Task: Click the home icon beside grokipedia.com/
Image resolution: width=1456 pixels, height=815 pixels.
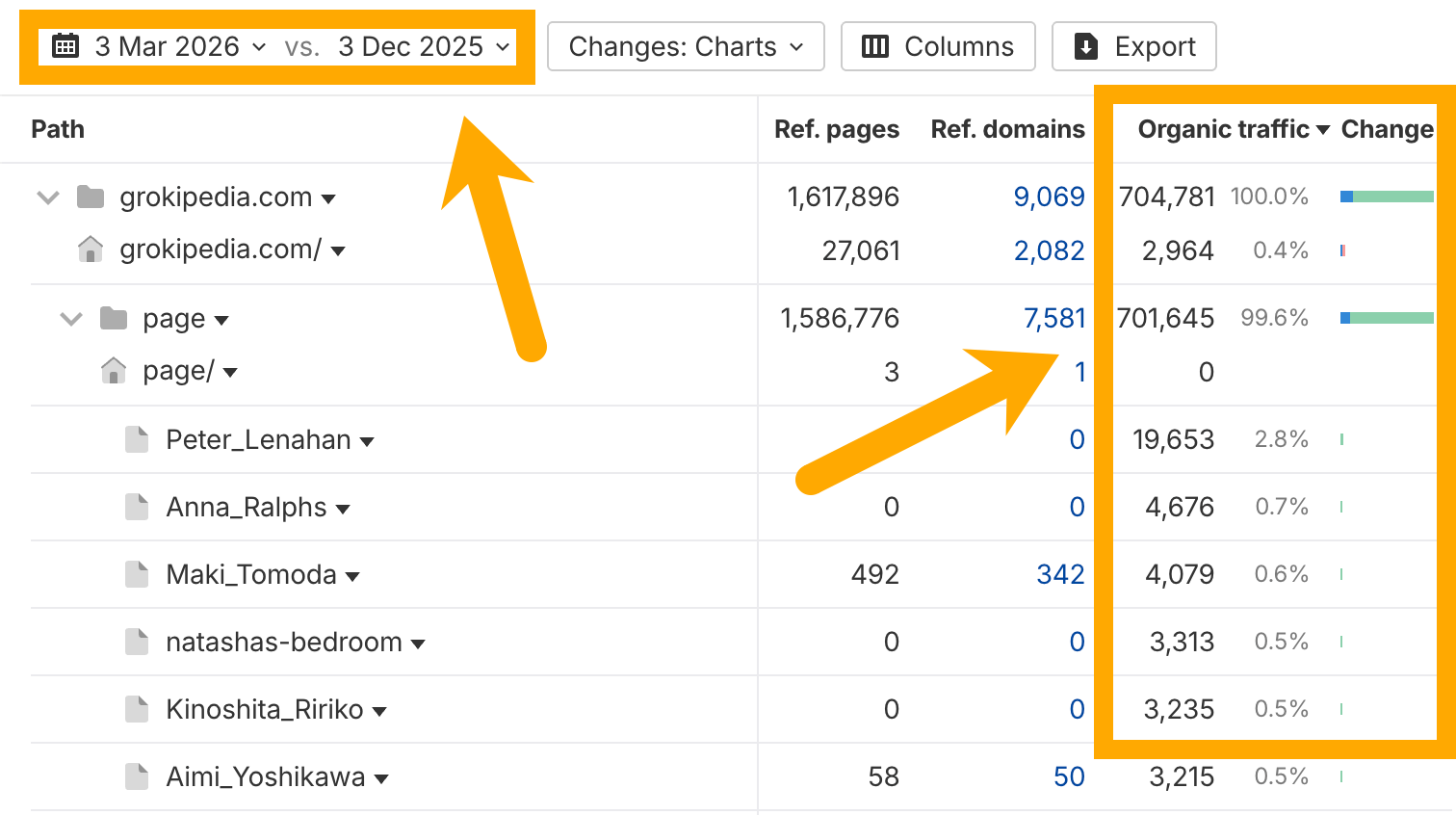Action: pos(91,250)
